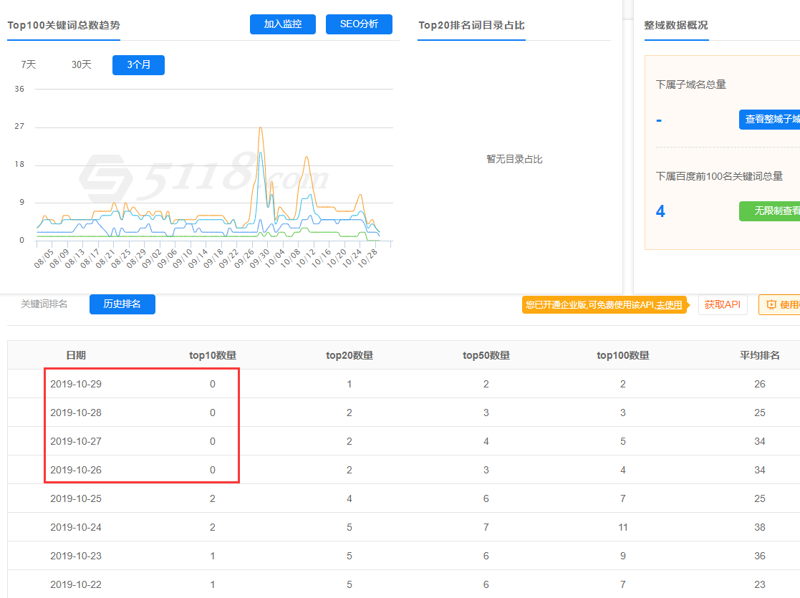The image size is (800, 598).
Task: Click the top10数量 column header
Action: click(212, 355)
